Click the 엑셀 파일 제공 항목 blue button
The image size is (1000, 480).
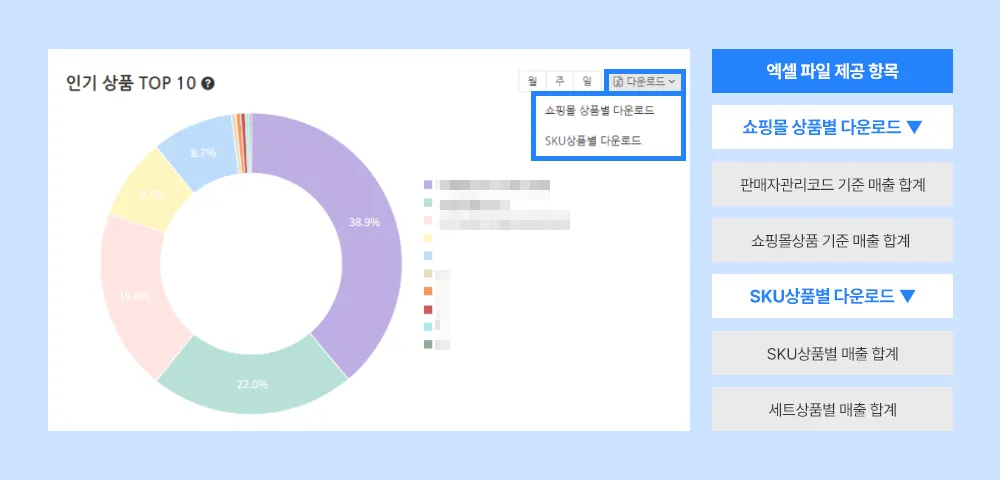tap(832, 71)
